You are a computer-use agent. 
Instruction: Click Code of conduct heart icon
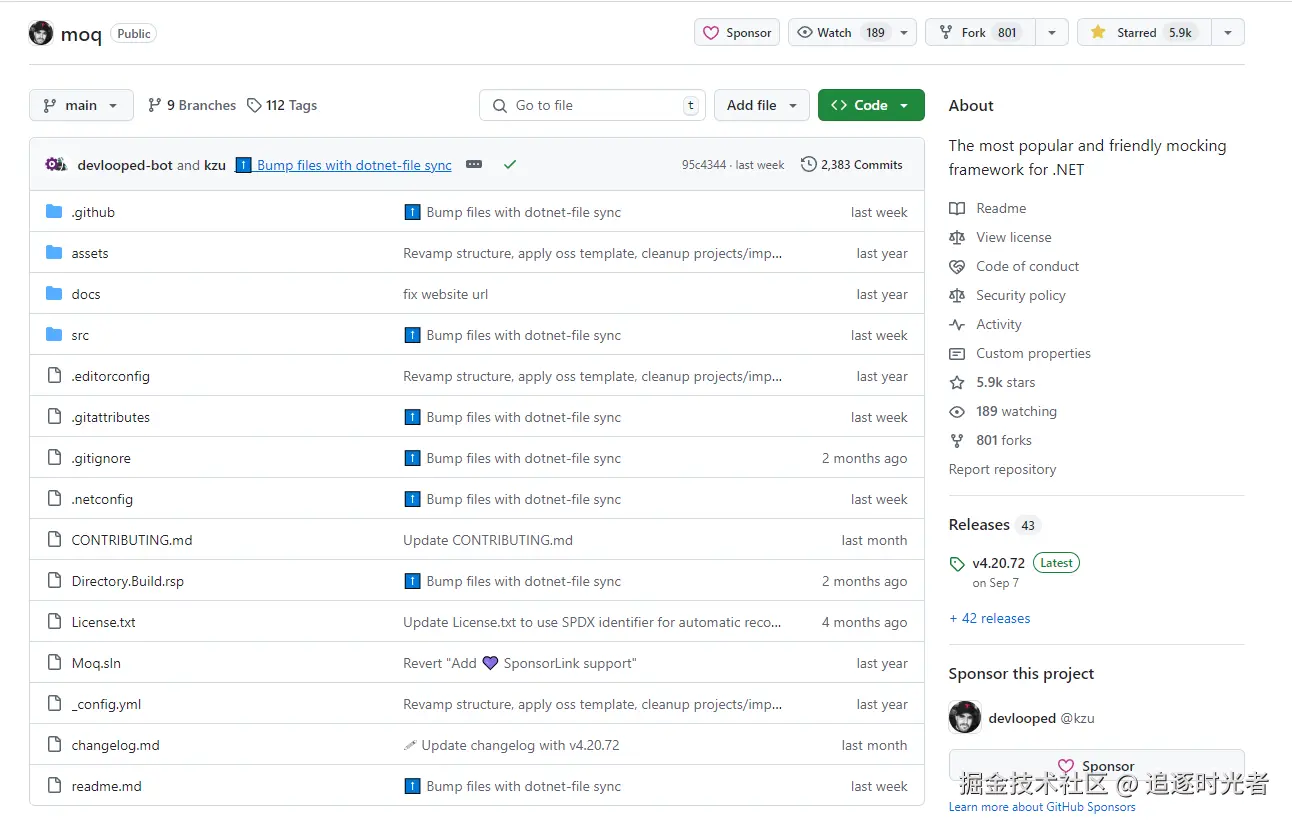coord(957,266)
